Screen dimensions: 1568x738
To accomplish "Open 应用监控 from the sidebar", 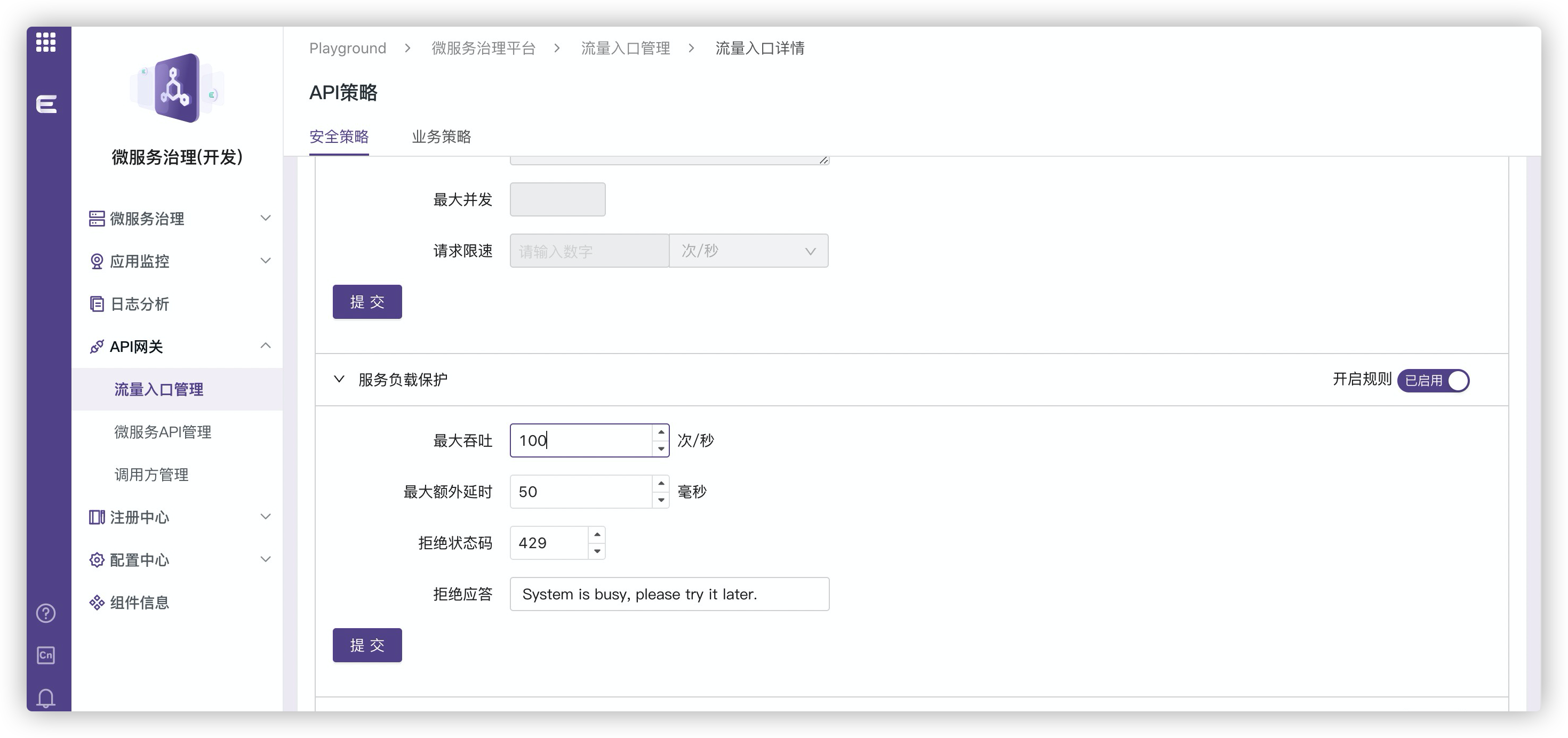I will click(x=140, y=262).
